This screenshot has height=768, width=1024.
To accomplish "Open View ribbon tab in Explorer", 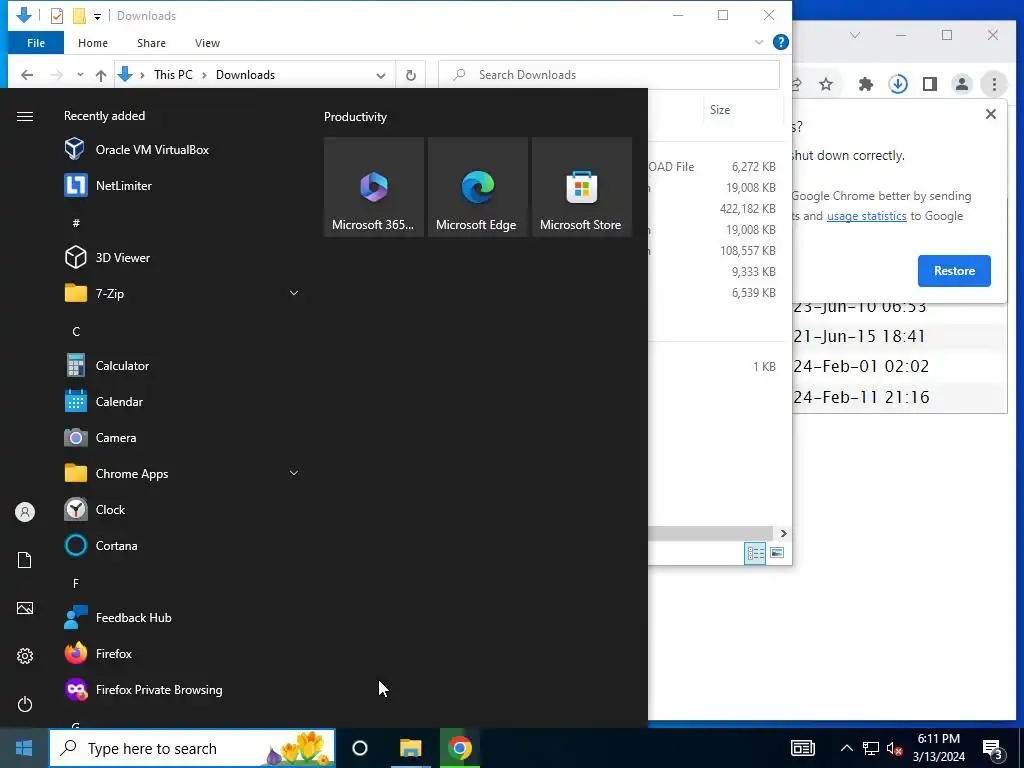I will (207, 43).
